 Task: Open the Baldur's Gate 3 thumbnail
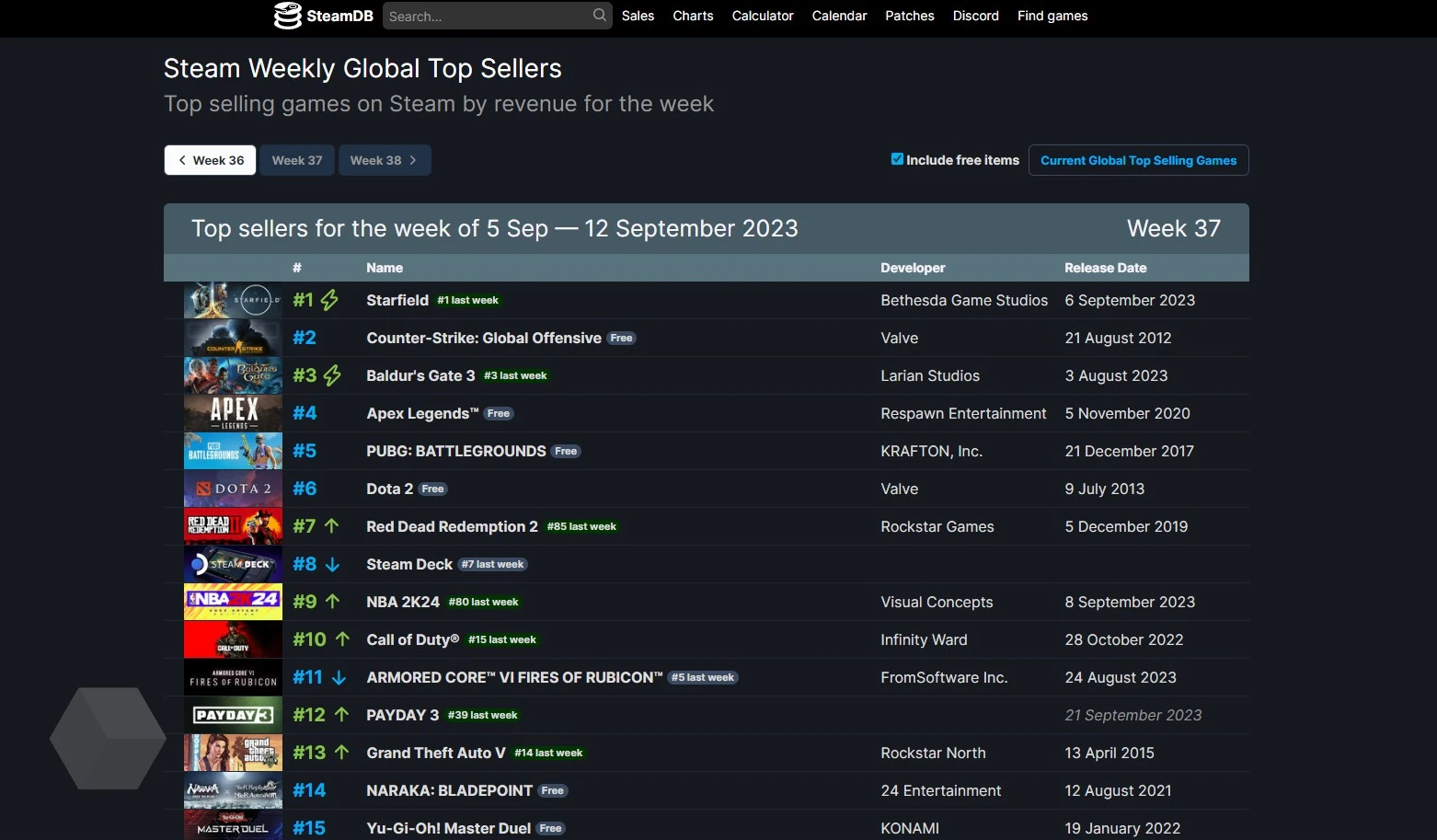pyautogui.click(x=233, y=375)
